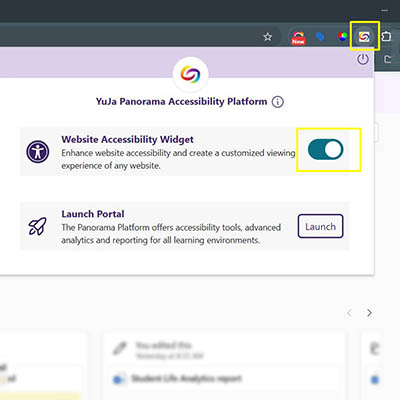Click the Website Accessibility Widget heading
The height and width of the screenshot is (400, 400).
click(x=127, y=139)
